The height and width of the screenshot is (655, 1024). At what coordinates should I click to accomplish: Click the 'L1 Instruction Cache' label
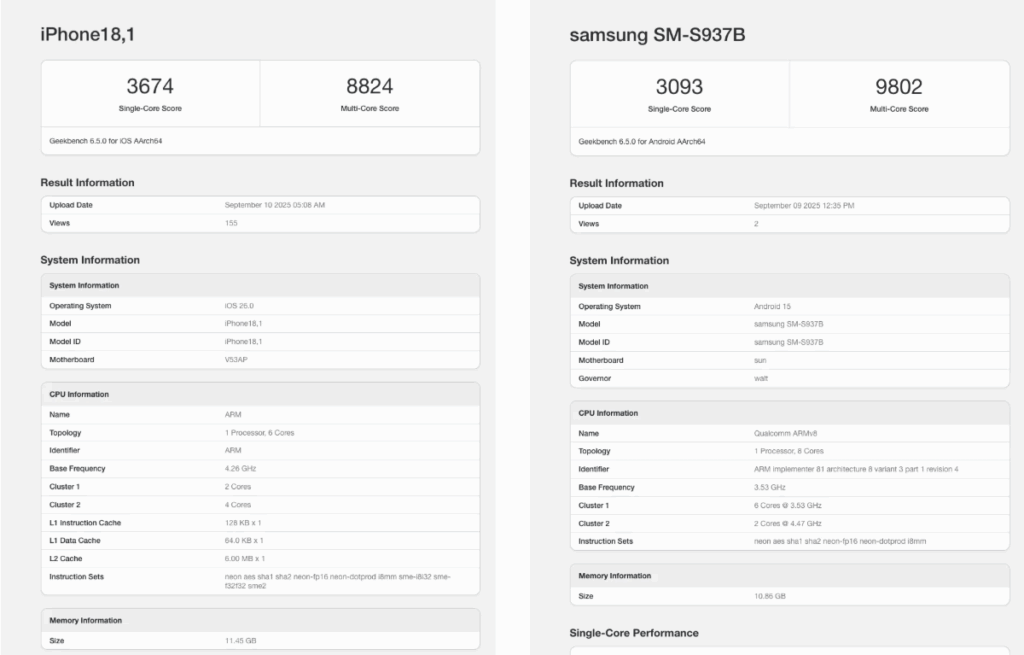pos(85,523)
